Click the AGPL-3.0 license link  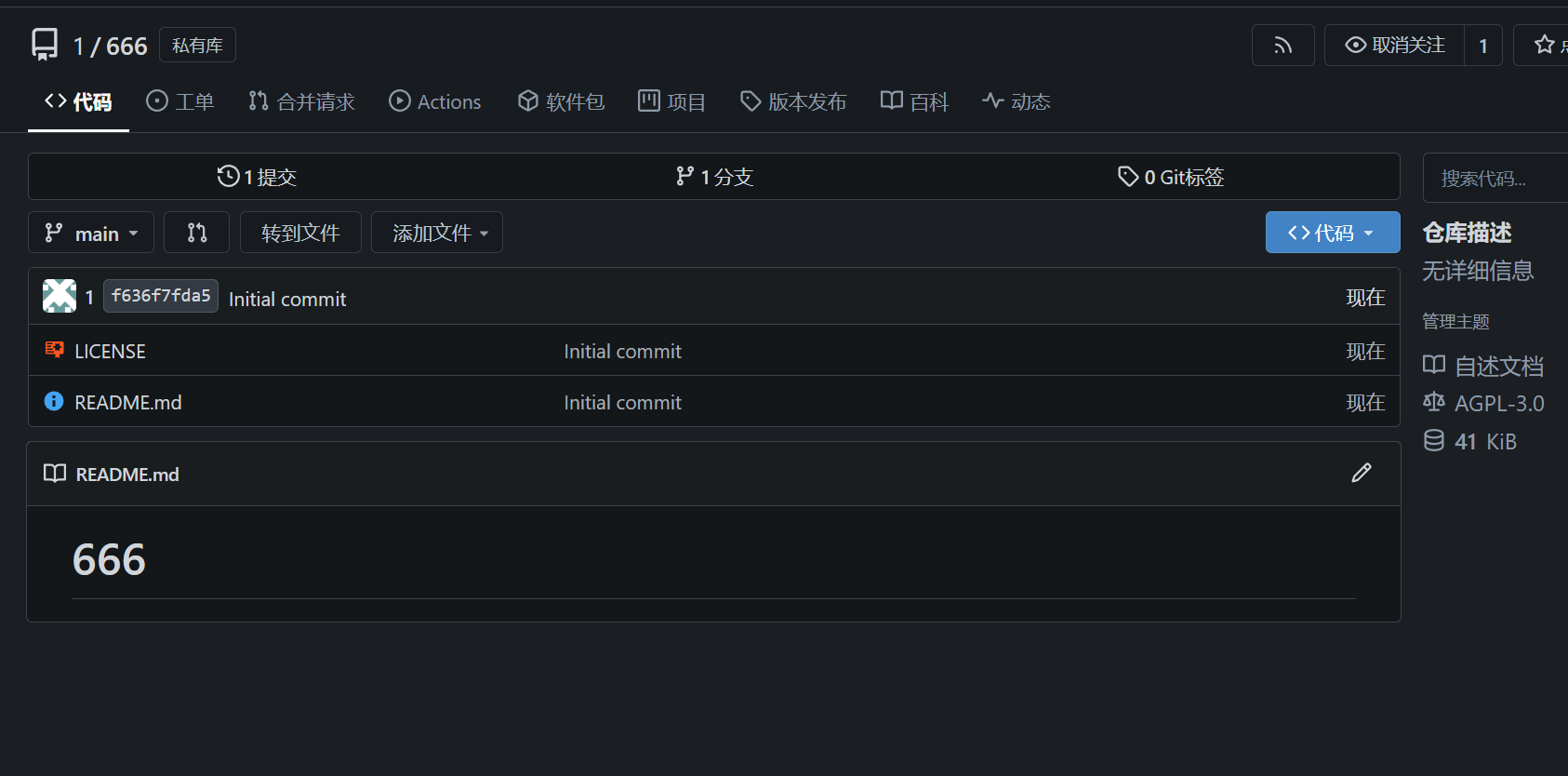pos(1499,403)
